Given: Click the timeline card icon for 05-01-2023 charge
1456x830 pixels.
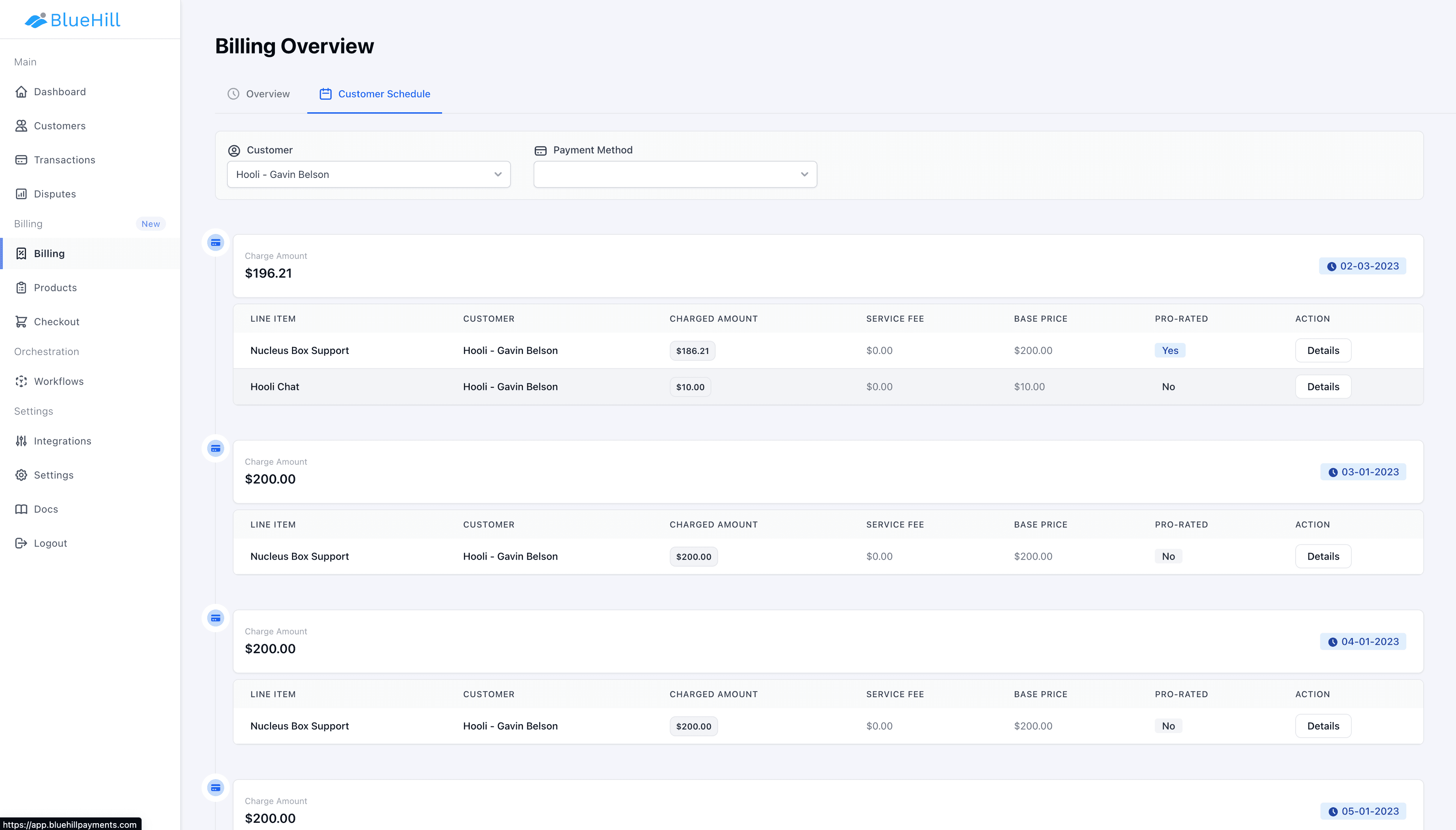Looking at the screenshot, I should click(x=216, y=788).
